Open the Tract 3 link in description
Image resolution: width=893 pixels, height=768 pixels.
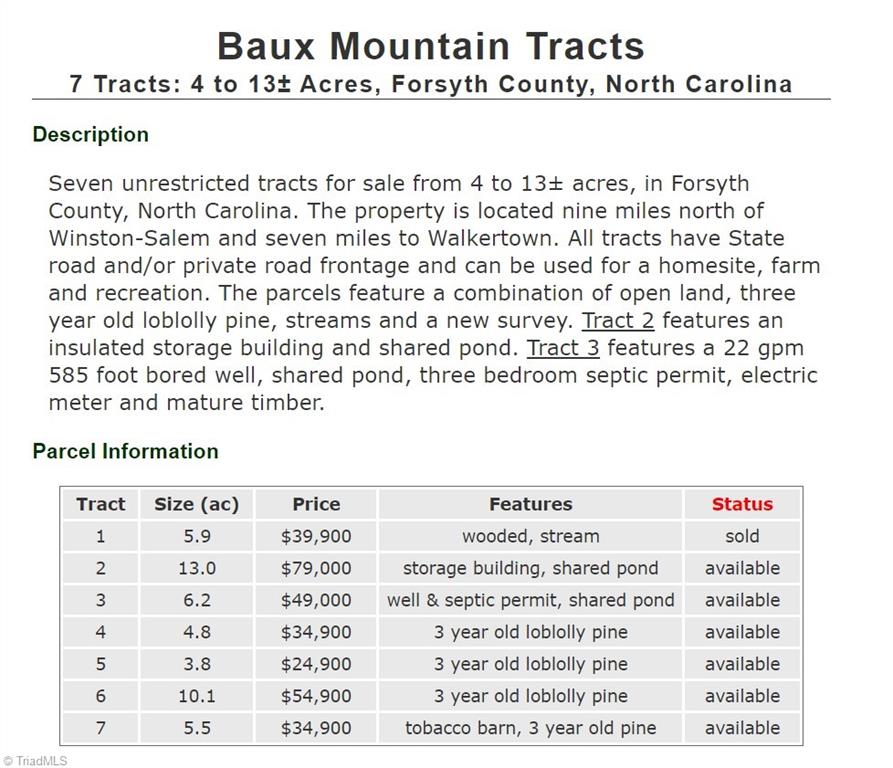click(563, 348)
